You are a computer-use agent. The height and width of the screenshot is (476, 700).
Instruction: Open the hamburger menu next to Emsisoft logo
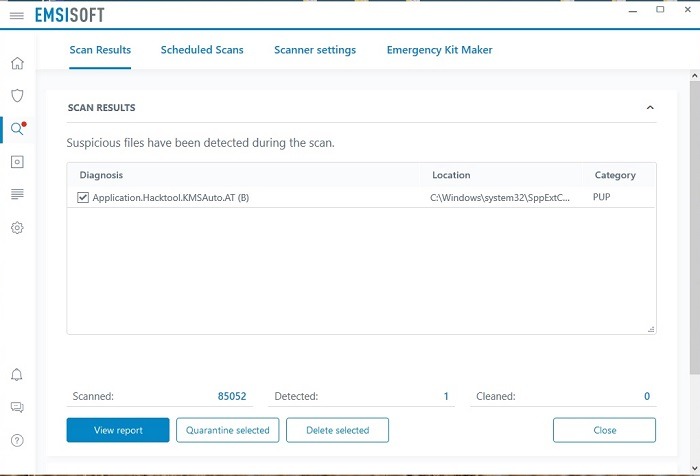(x=17, y=16)
